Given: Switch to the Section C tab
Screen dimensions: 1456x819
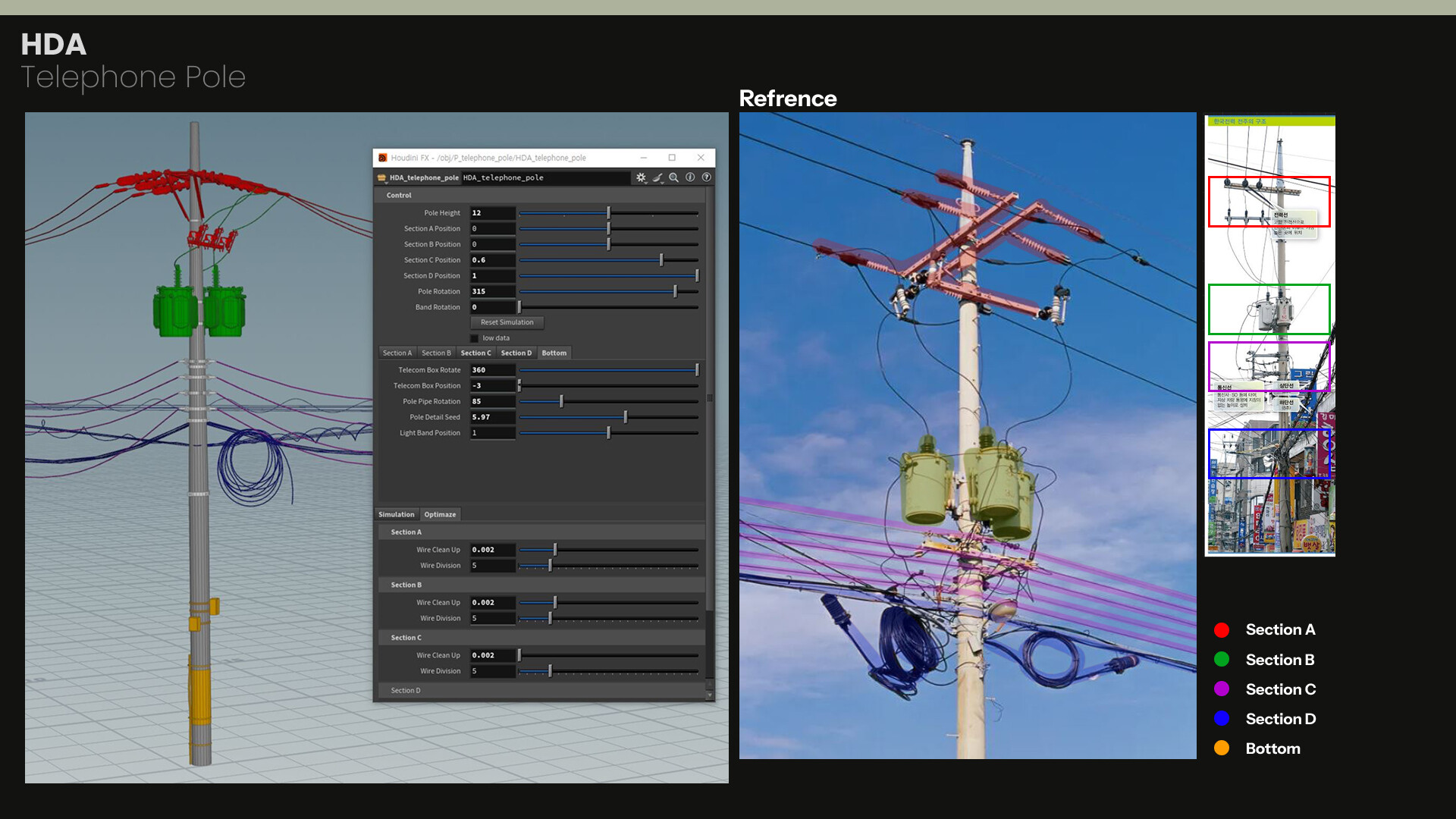Looking at the screenshot, I should [x=475, y=353].
